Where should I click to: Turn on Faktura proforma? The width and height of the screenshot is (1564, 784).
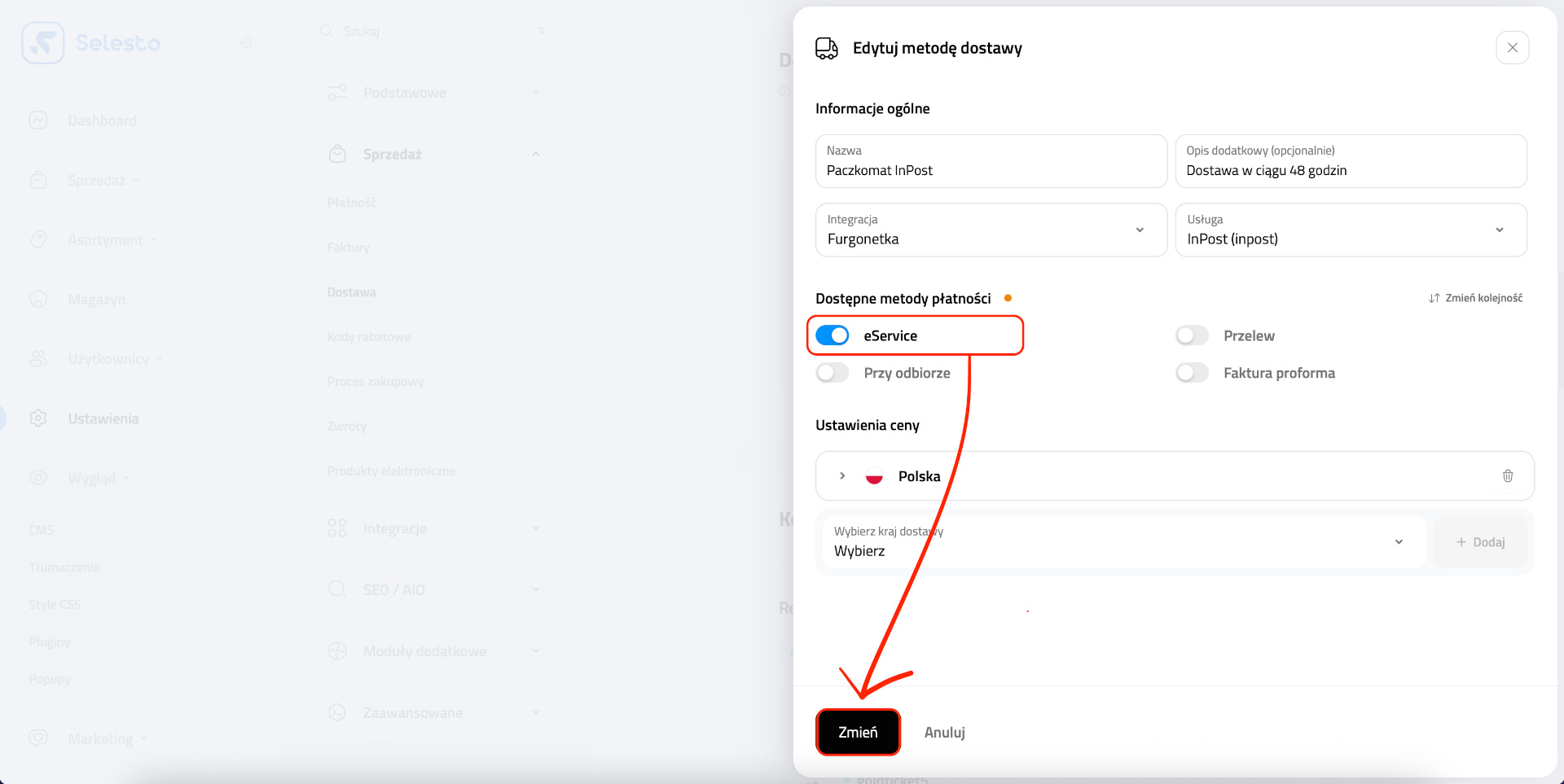1191,372
